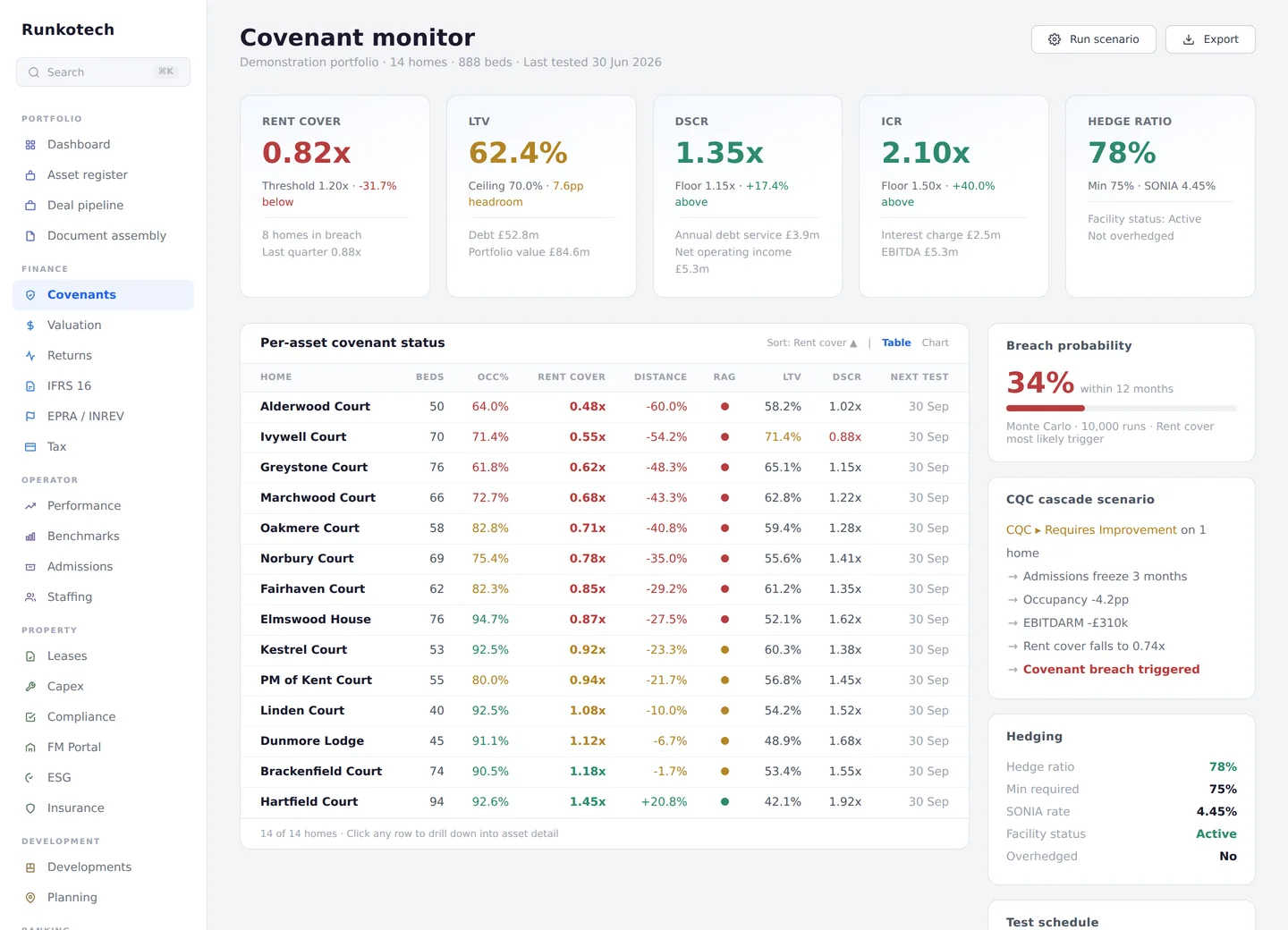Click the Asset register icon
The width and height of the screenshot is (1288, 930).
[30, 175]
